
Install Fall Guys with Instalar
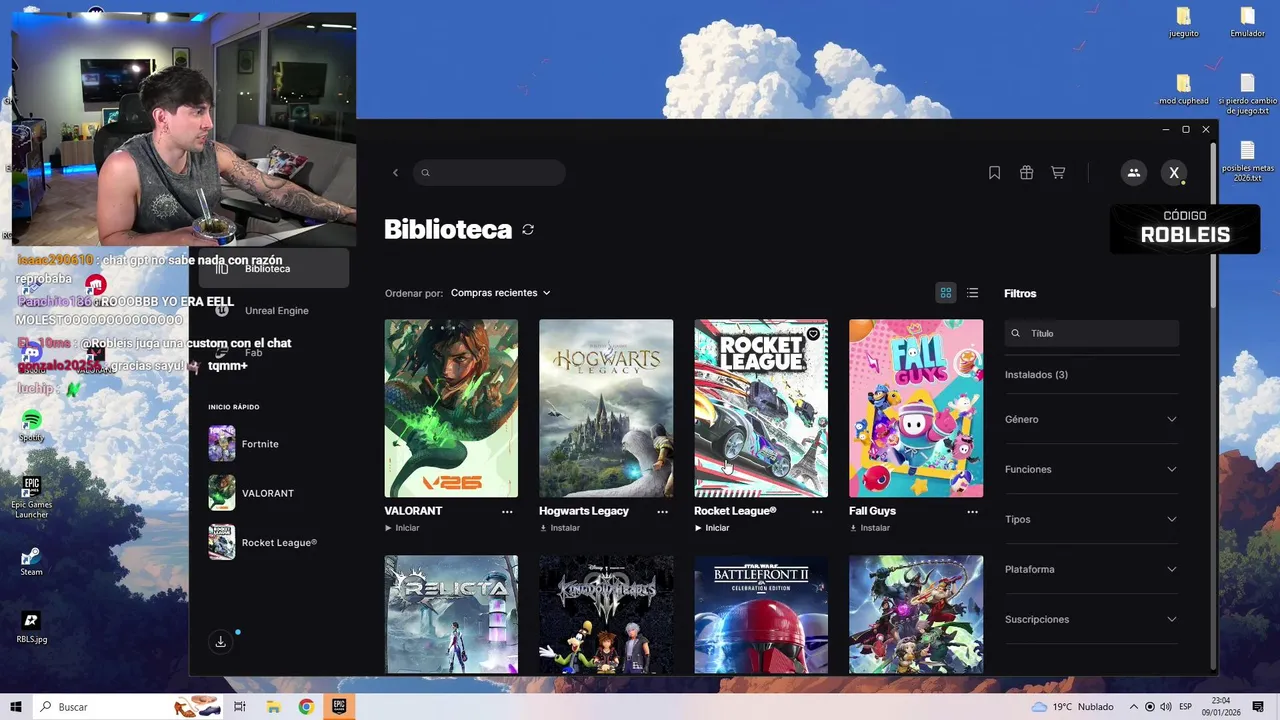click(870, 528)
